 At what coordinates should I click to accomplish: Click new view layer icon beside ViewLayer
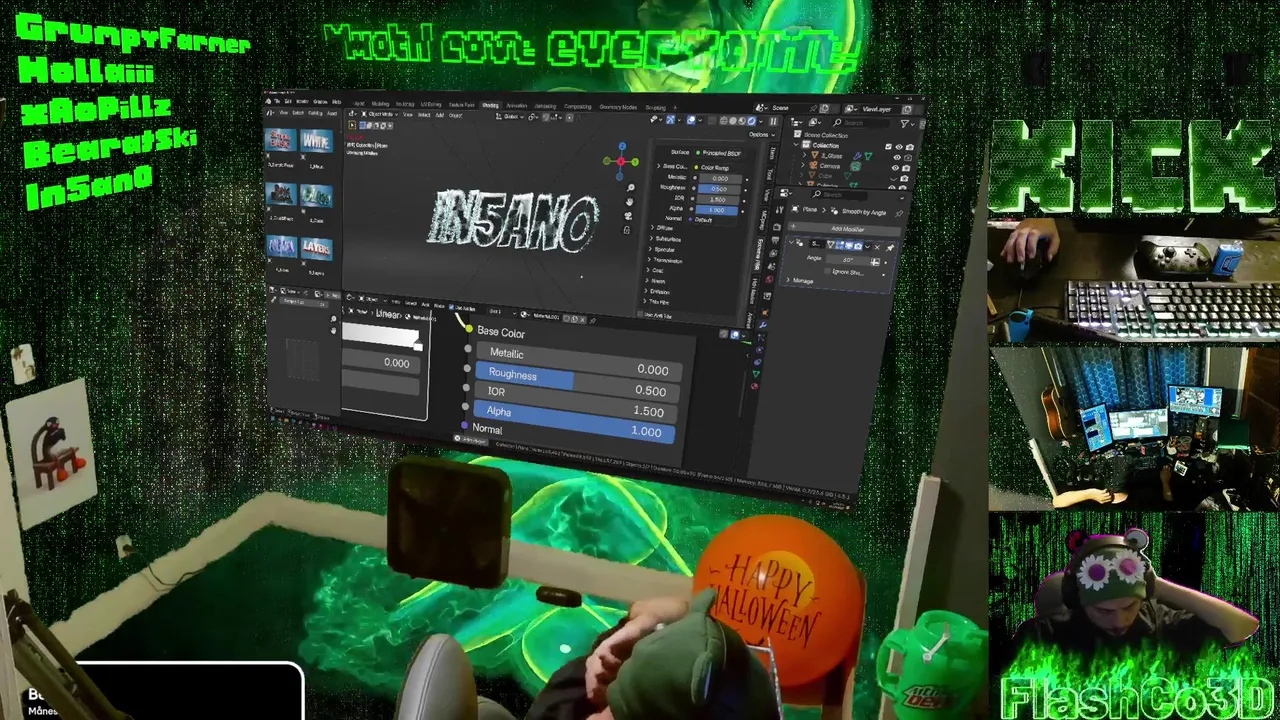coord(907,109)
